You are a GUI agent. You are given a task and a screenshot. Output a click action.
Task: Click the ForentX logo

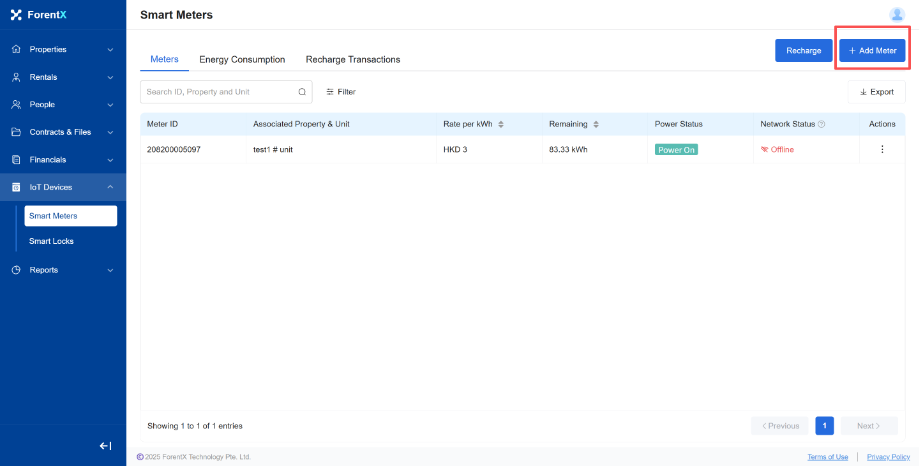coord(39,15)
